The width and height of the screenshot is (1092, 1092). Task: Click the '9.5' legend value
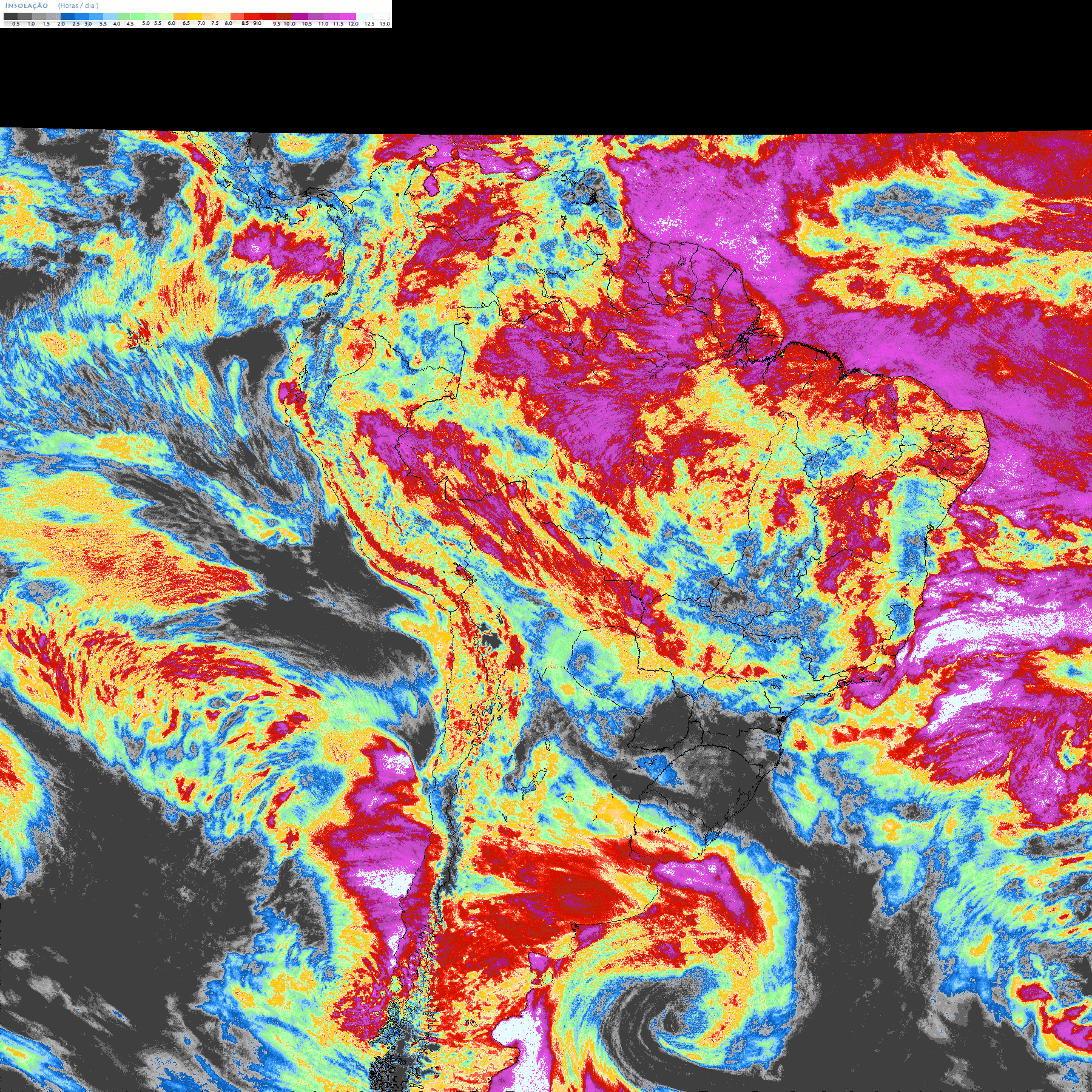[277, 24]
